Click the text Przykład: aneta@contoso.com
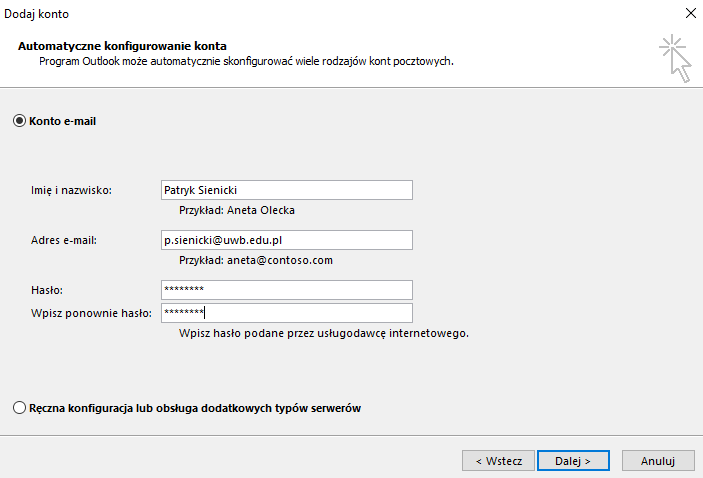 pyautogui.click(x=256, y=261)
